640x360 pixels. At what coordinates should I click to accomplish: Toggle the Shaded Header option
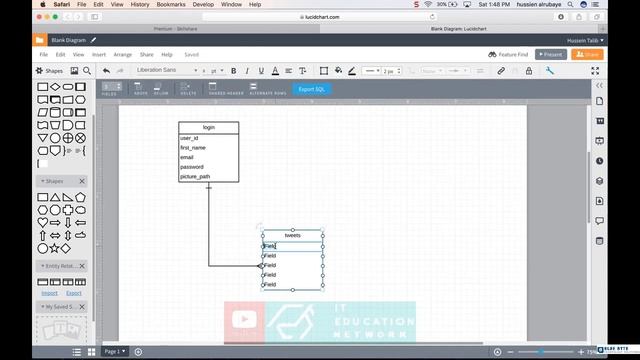(x=226, y=89)
